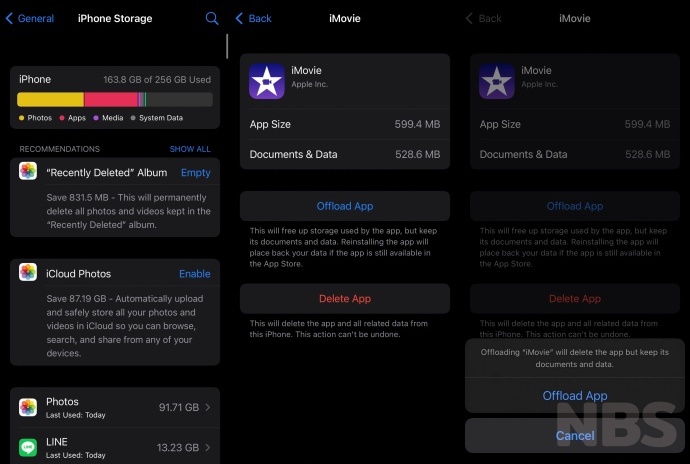Tap the 'Save 831.5 MB' description text
The width and height of the screenshot is (690, 464).
pyautogui.click(x=128, y=211)
